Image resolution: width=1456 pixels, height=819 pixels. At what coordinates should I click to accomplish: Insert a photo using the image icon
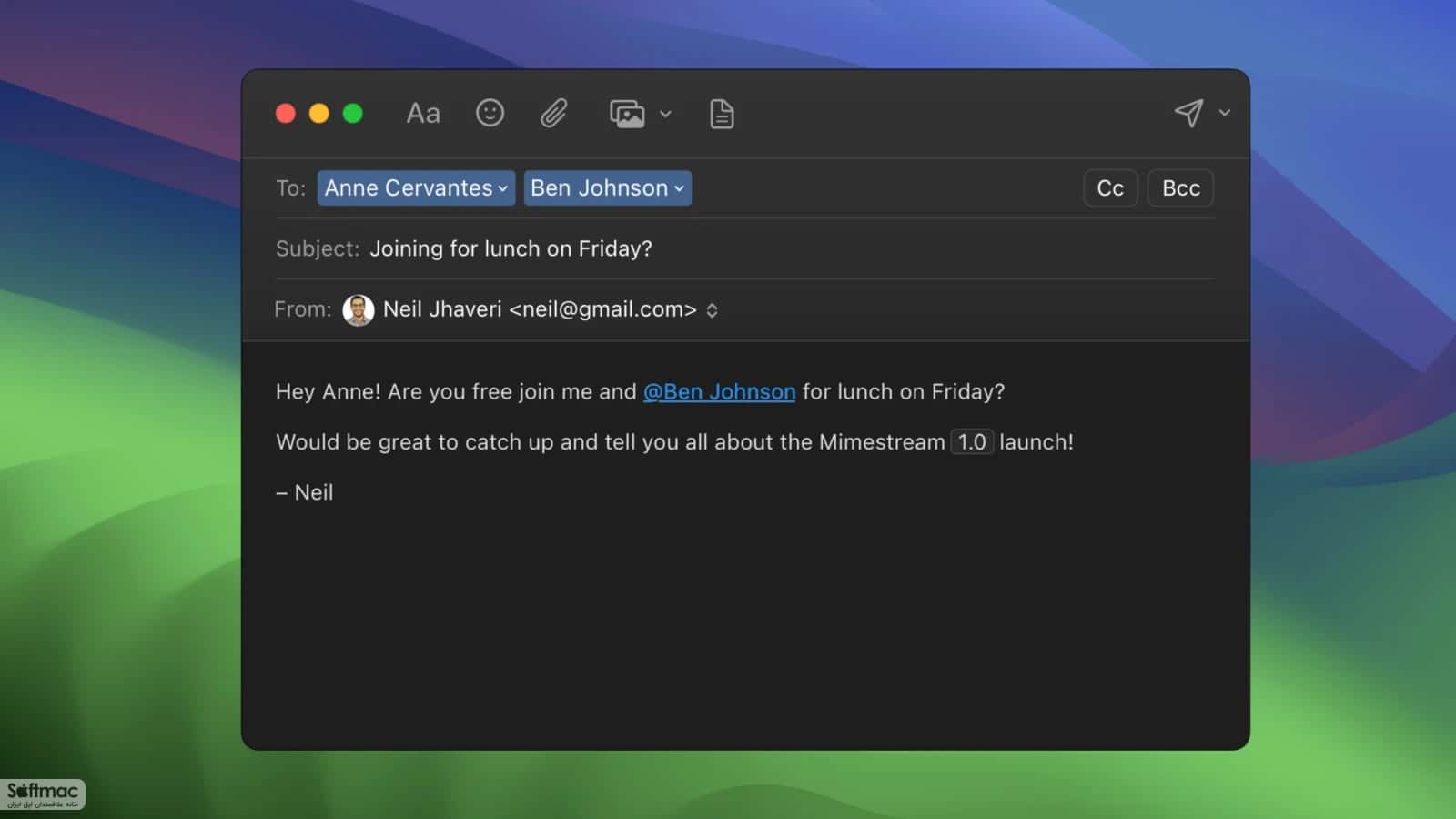point(627,114)
